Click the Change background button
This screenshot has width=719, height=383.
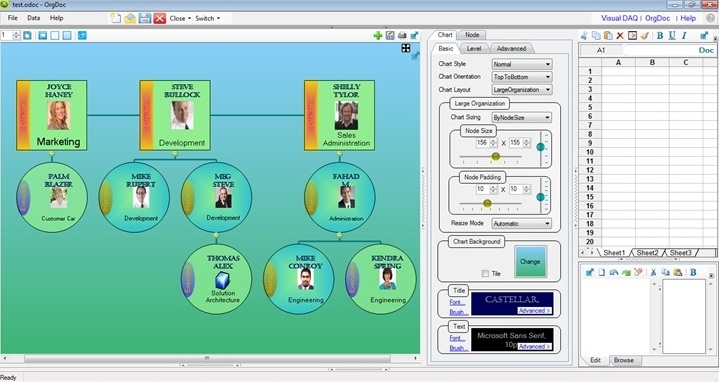[530, 261]
